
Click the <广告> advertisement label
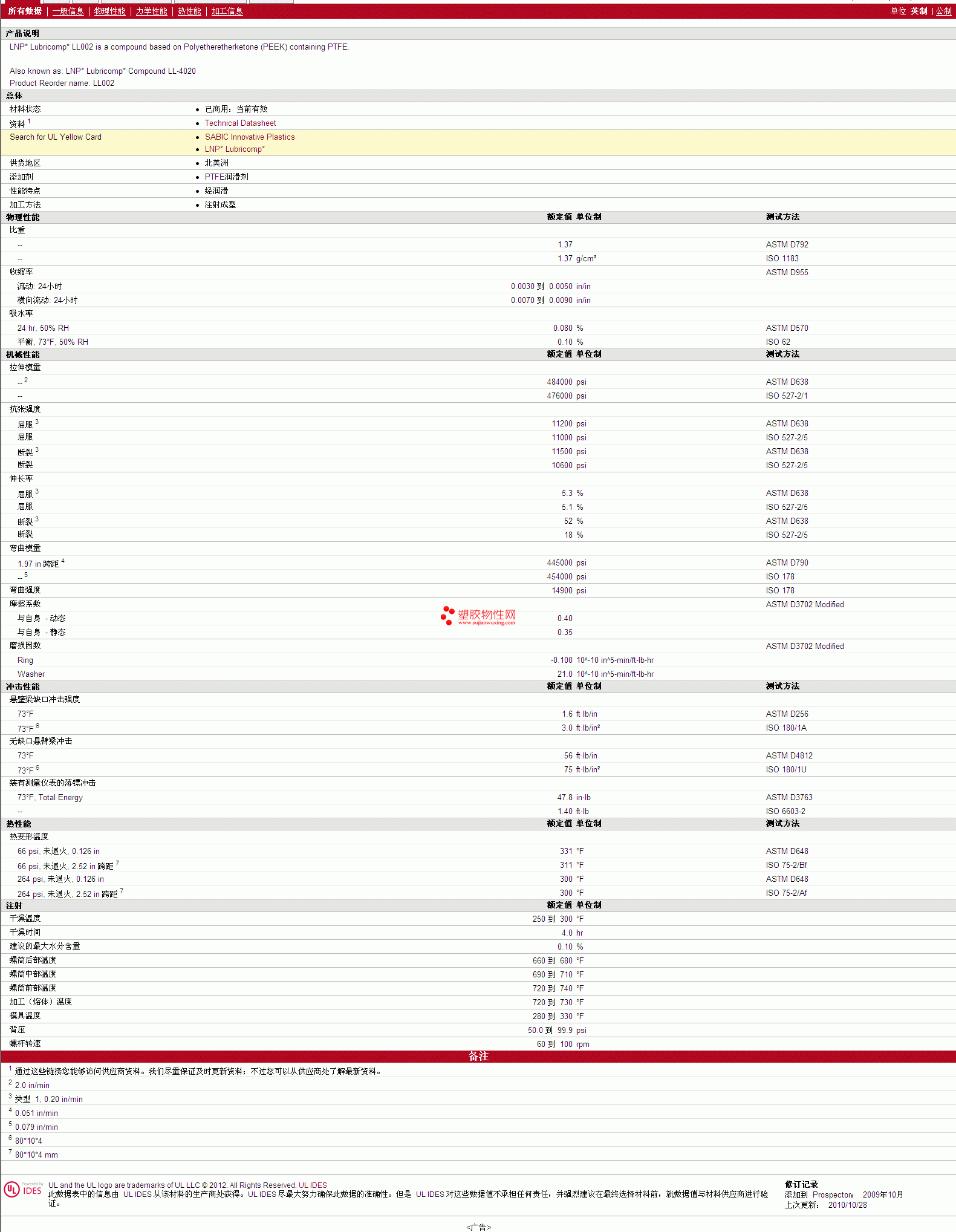click(478, 1227)
